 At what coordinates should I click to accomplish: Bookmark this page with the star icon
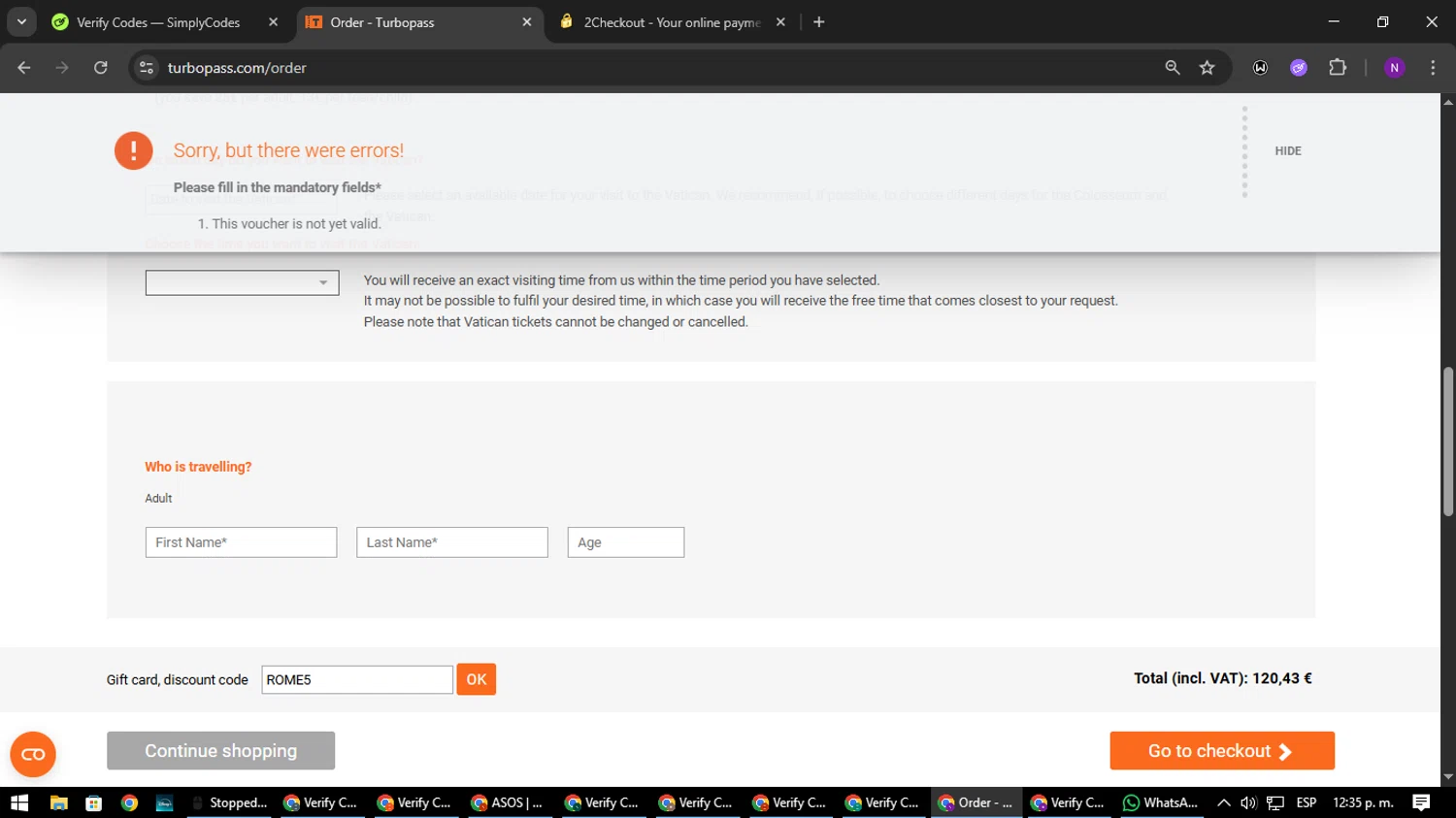[1207, 68]
